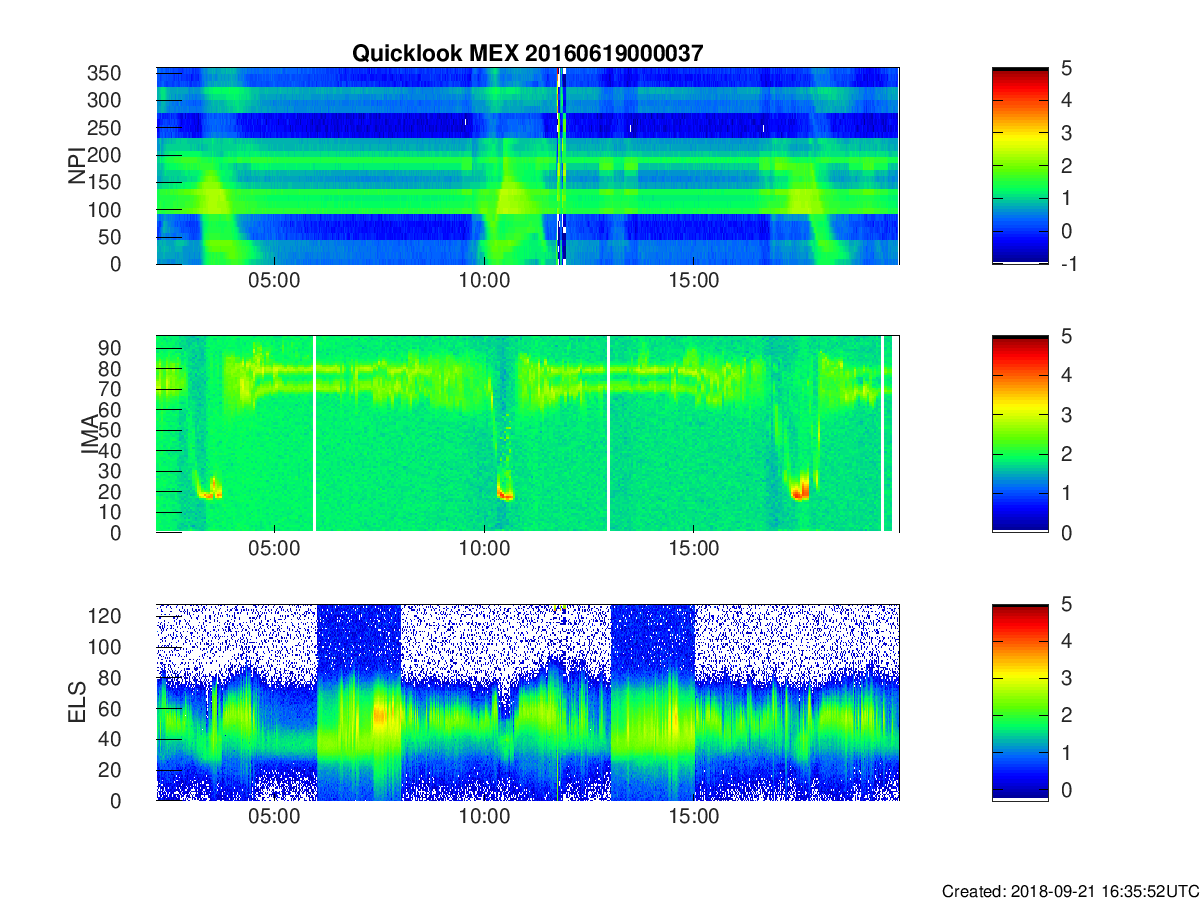Click the 10:00 tick label under IMA plot
The height and width of the screenshot is (900, 1200).
(x=484, y=548)
